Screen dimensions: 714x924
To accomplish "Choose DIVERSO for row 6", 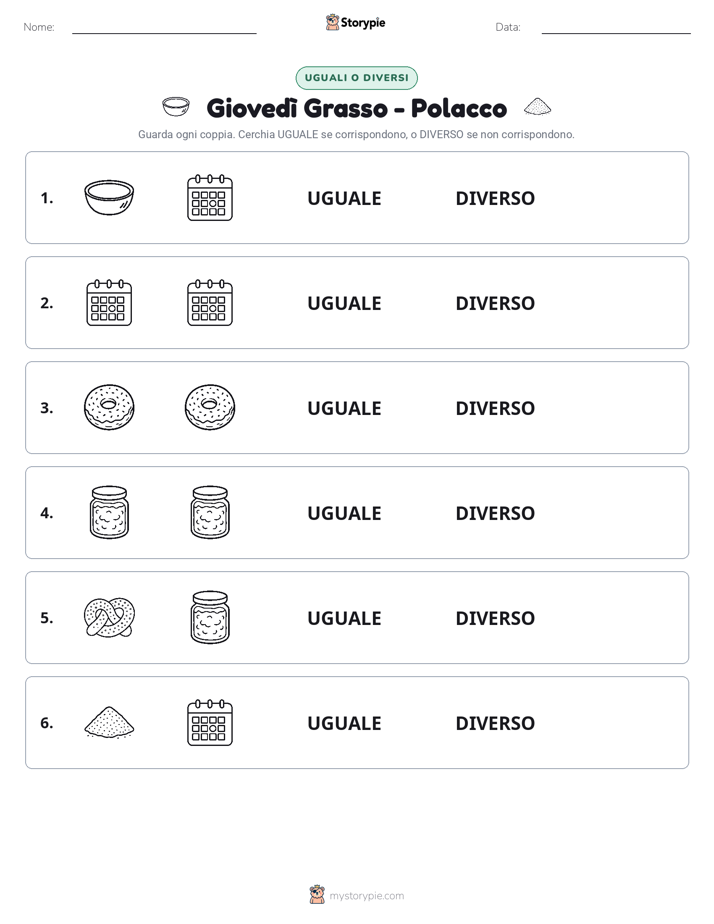I will click(x=495, y=722).
